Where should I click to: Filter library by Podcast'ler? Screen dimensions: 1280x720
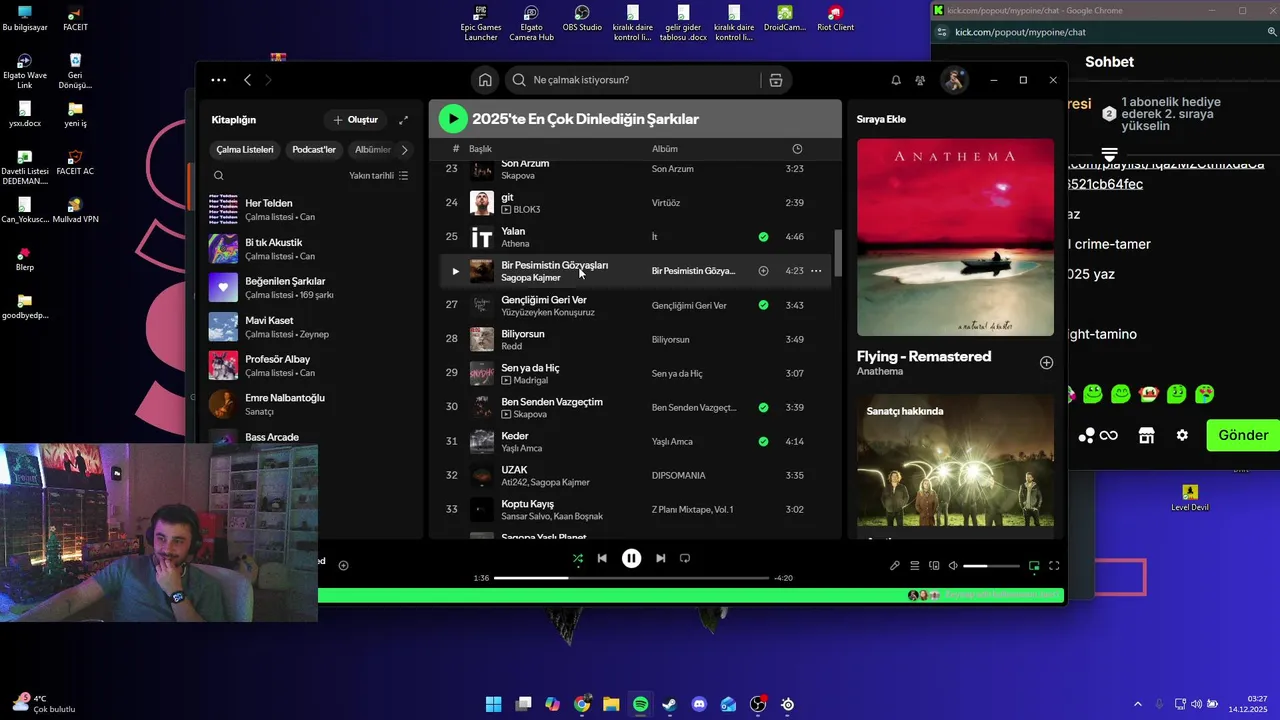tap(314, 150)
